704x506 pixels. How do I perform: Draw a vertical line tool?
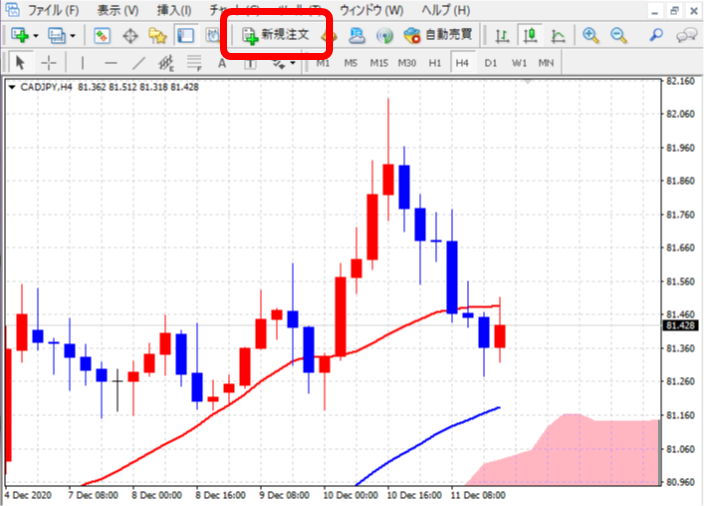82,63
